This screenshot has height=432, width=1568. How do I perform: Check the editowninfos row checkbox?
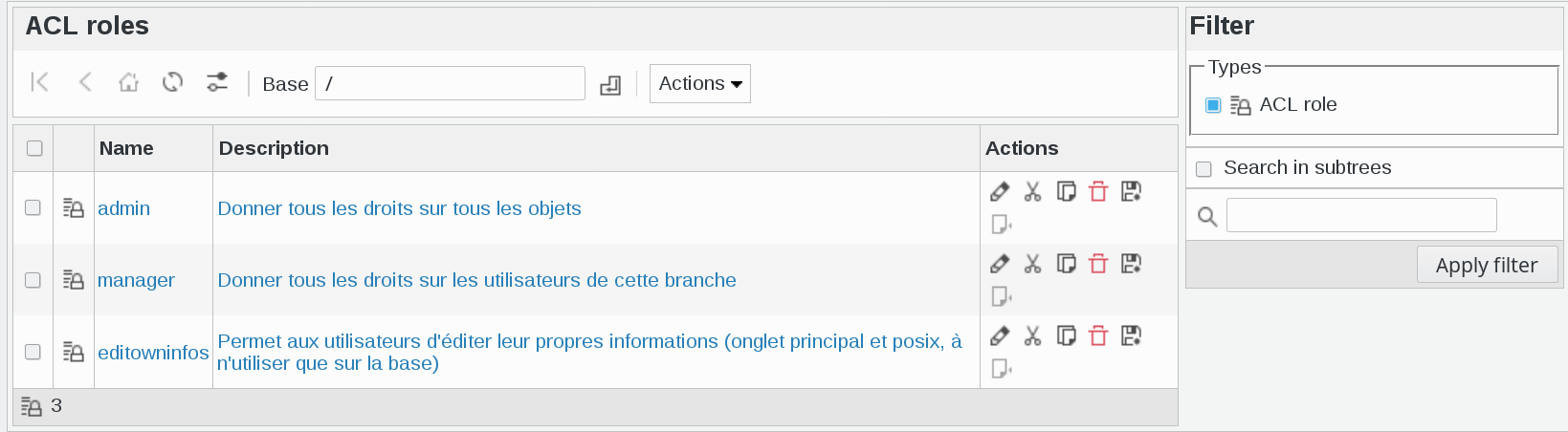(x=33, y=352)
